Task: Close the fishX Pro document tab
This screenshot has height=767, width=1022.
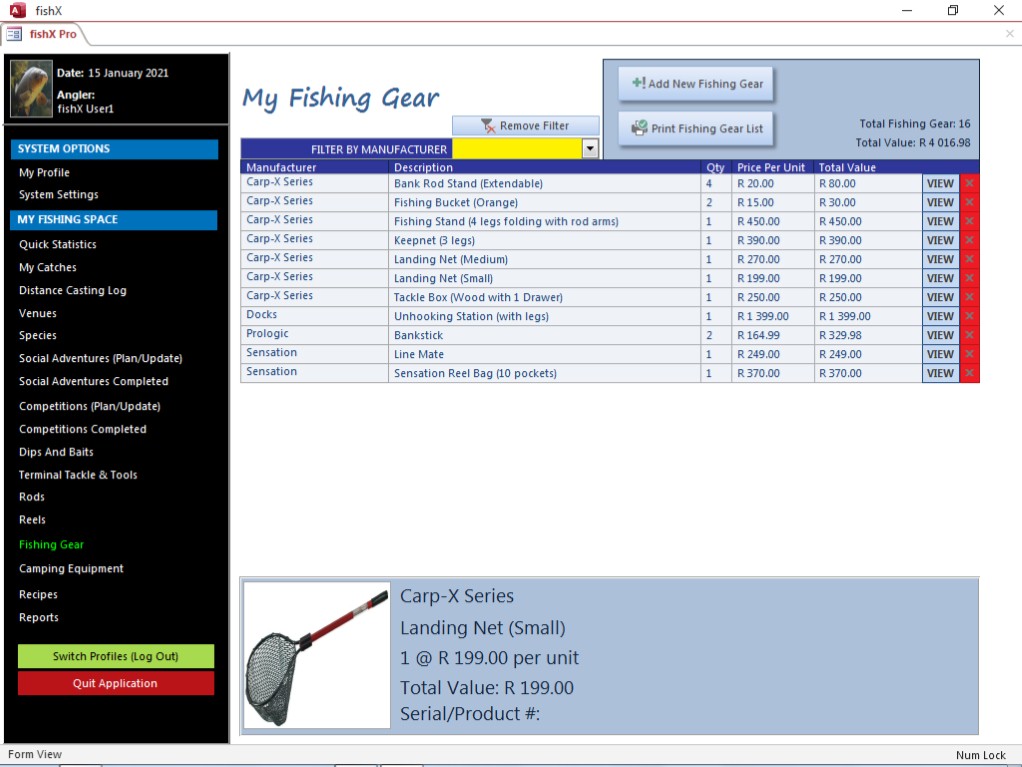Action: tap(1009, 34)
